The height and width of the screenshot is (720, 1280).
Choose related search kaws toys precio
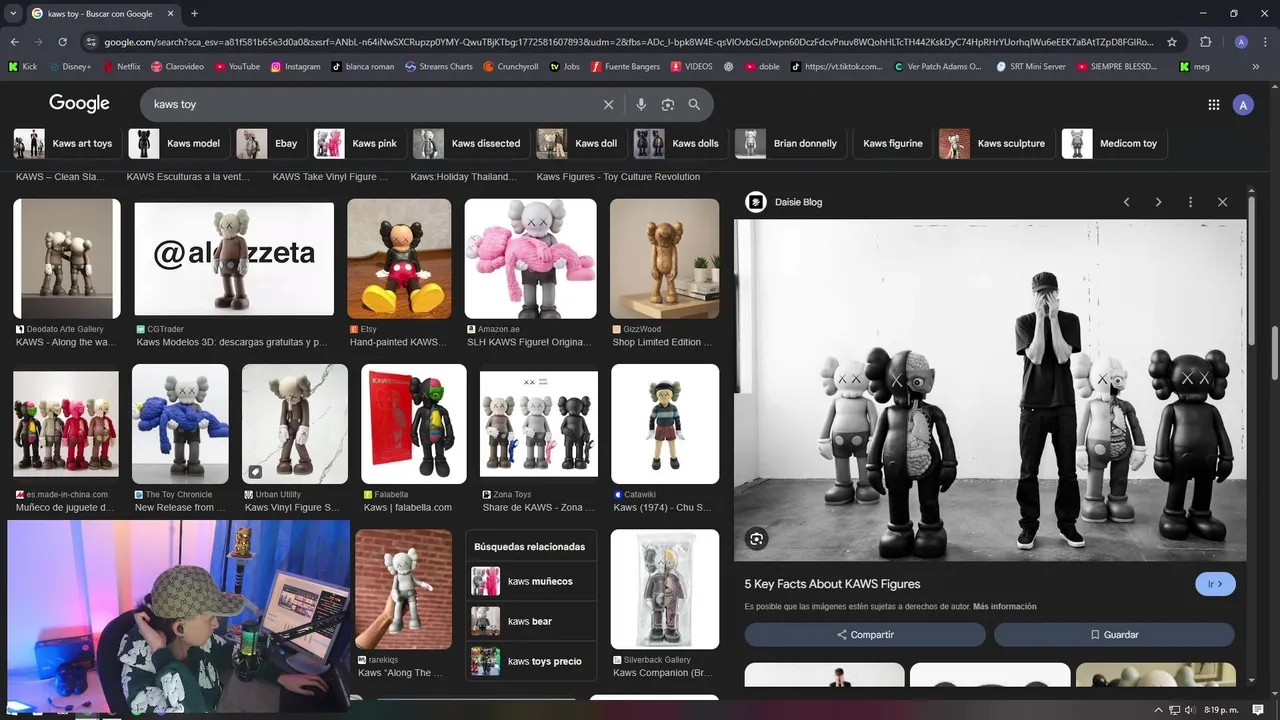(x=531, y=661)
